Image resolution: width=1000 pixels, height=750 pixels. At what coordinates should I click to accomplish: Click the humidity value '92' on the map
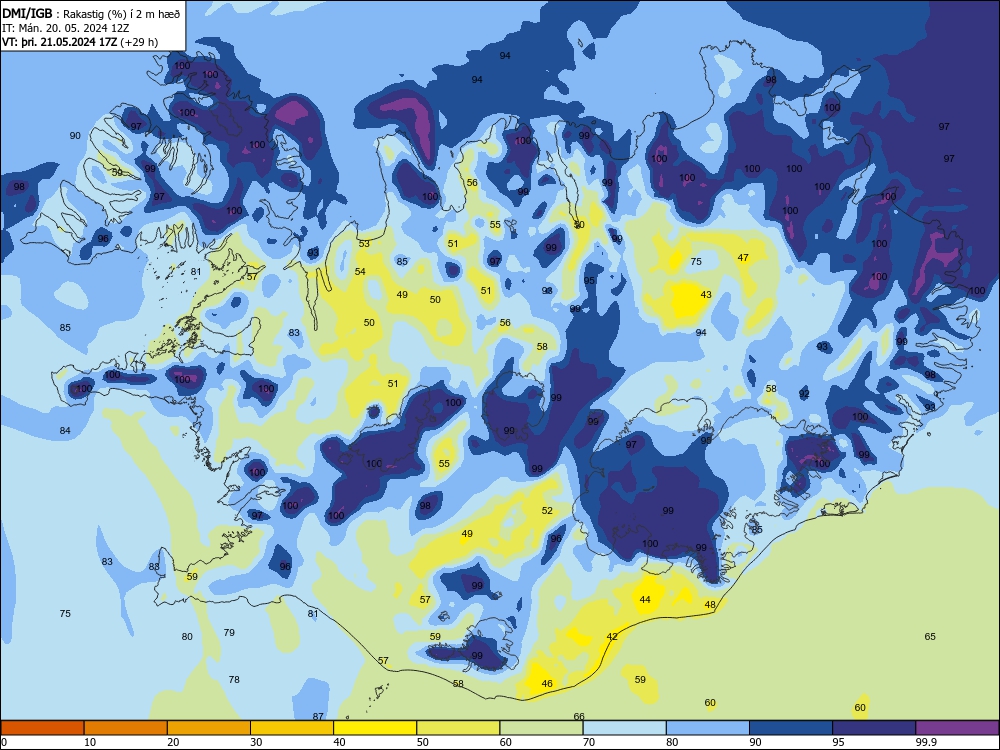click(804, 394)
